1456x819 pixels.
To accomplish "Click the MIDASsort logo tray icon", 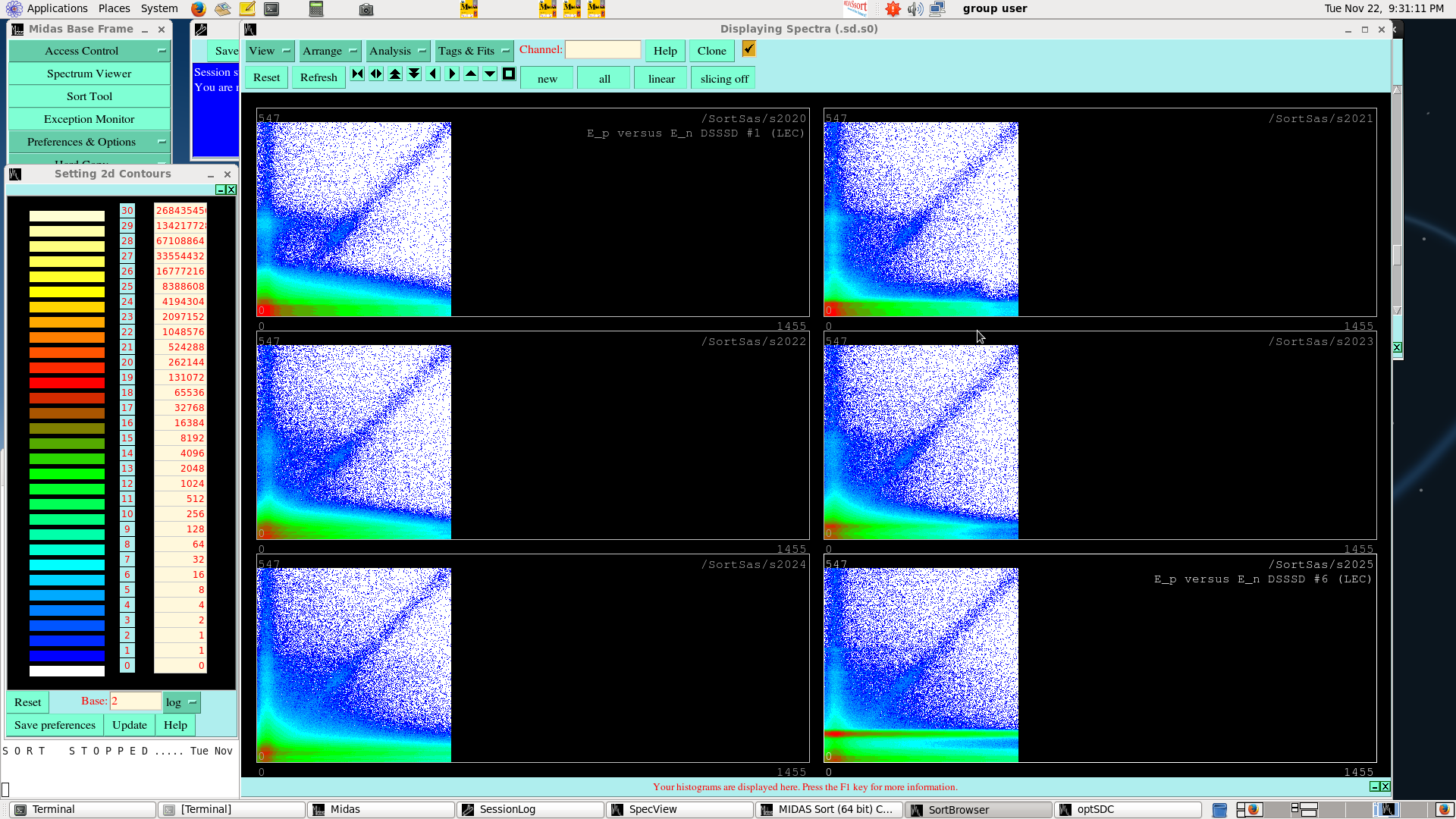I will 855,8.
